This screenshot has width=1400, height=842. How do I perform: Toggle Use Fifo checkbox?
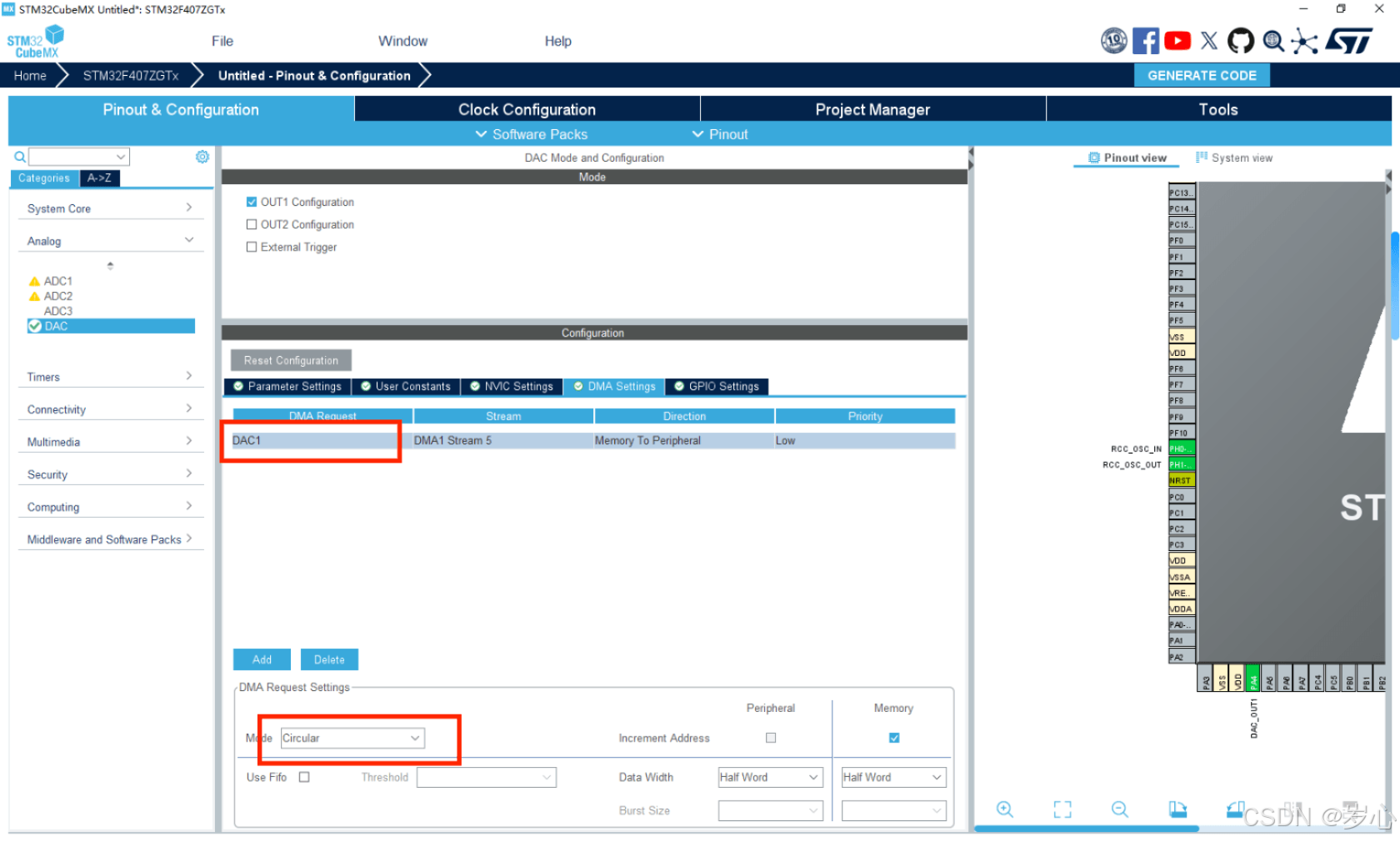(x=304, y=777)
